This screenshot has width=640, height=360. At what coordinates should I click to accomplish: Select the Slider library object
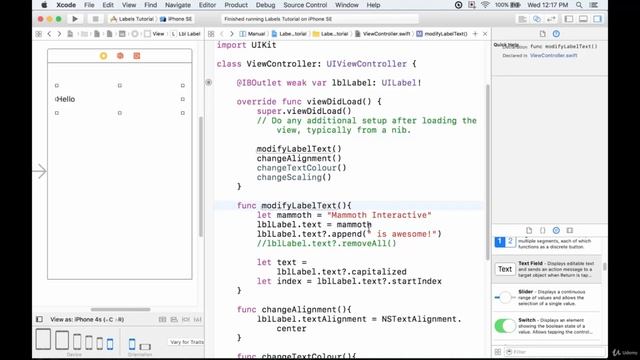pos(547,298)
